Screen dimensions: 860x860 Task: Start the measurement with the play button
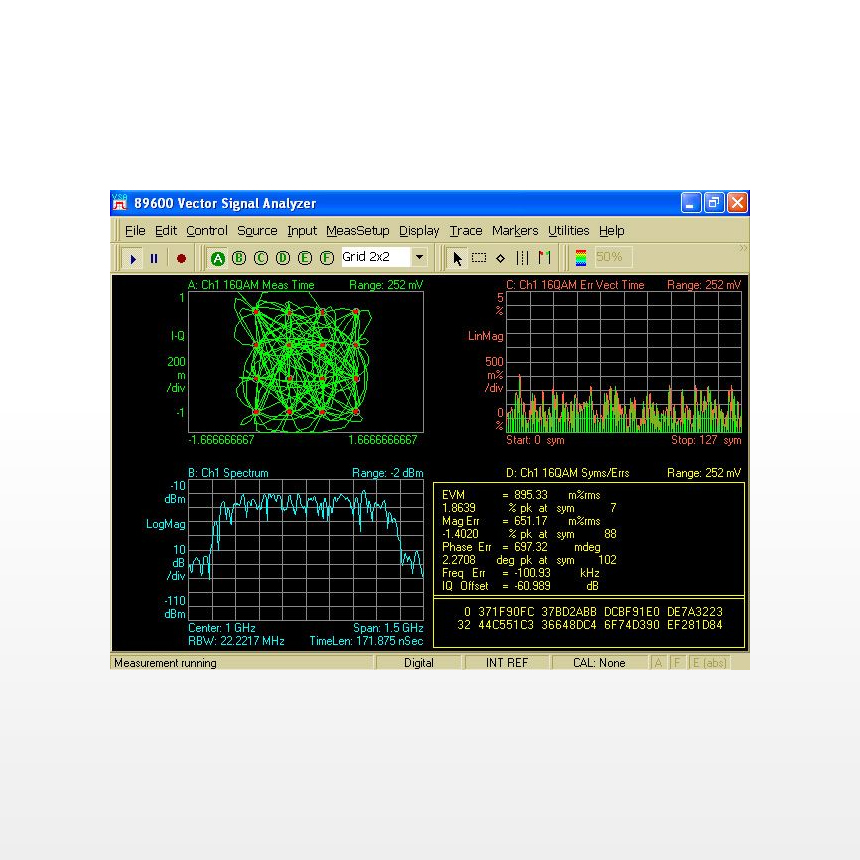tap(133, 258)
